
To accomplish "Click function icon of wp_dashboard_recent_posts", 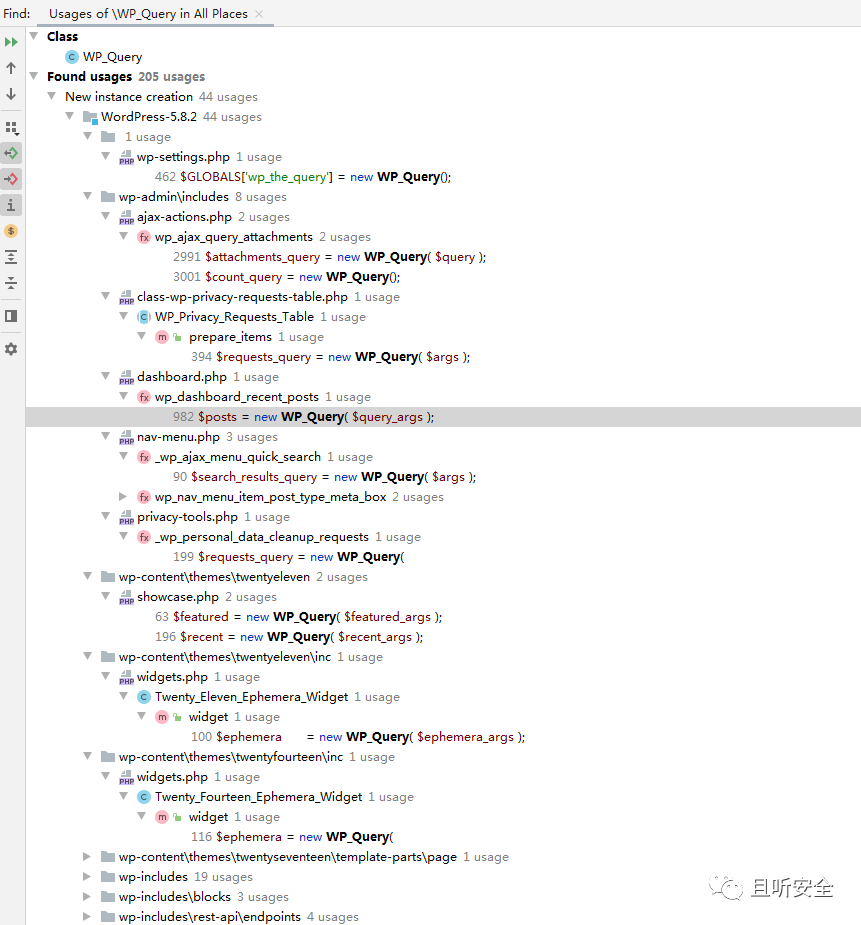I will (x=144, y=397).
